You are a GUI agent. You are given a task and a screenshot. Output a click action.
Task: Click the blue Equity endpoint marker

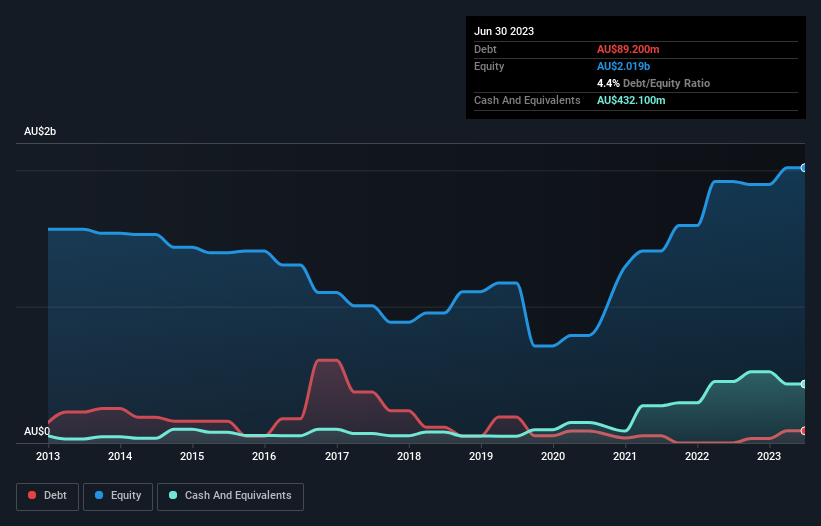click(804, 168)
